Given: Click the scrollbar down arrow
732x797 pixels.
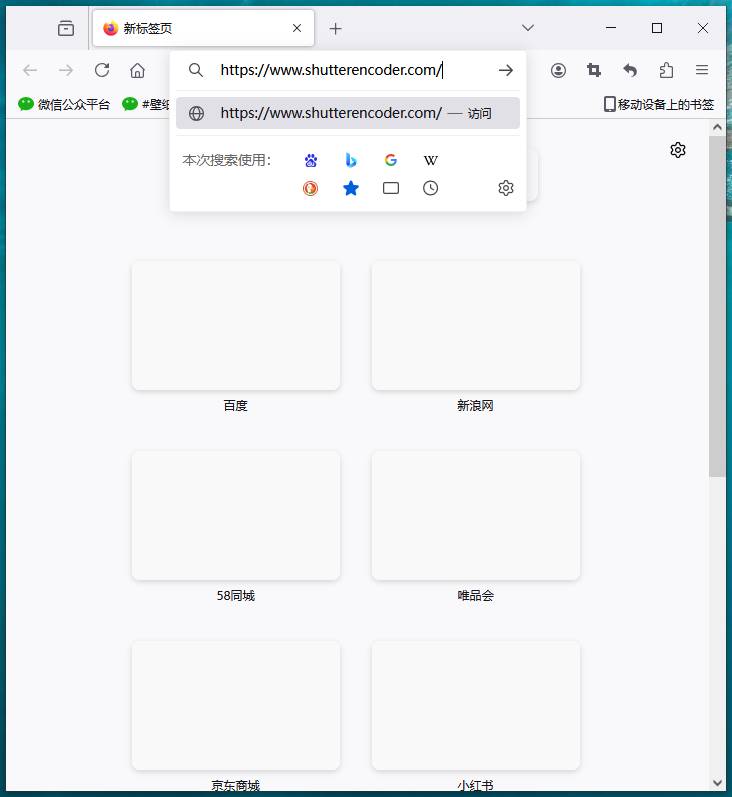Looking at the screenshot, I should click(x=717, y=783).
